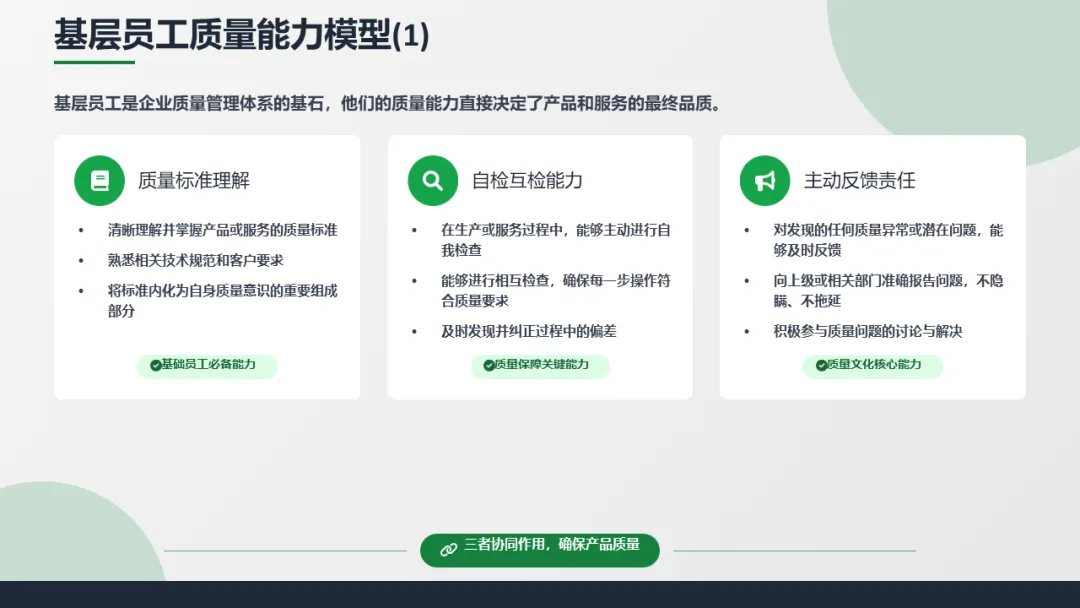Click the chain link icon in bottom banner
The width and height of the screenshot is (1080, 608).
tap(448, 549)
